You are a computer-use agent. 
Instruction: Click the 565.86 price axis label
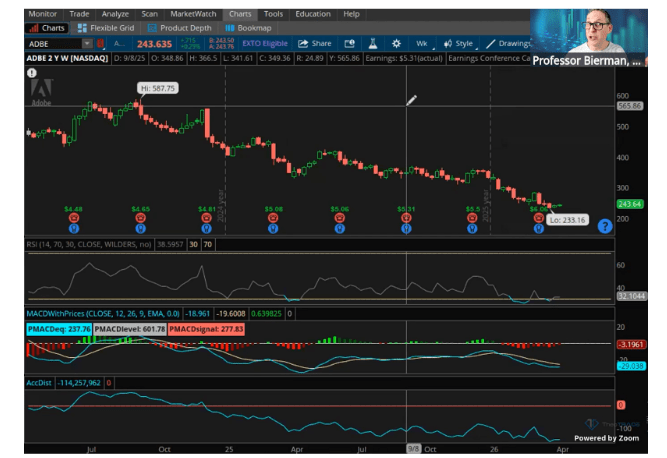630,106
